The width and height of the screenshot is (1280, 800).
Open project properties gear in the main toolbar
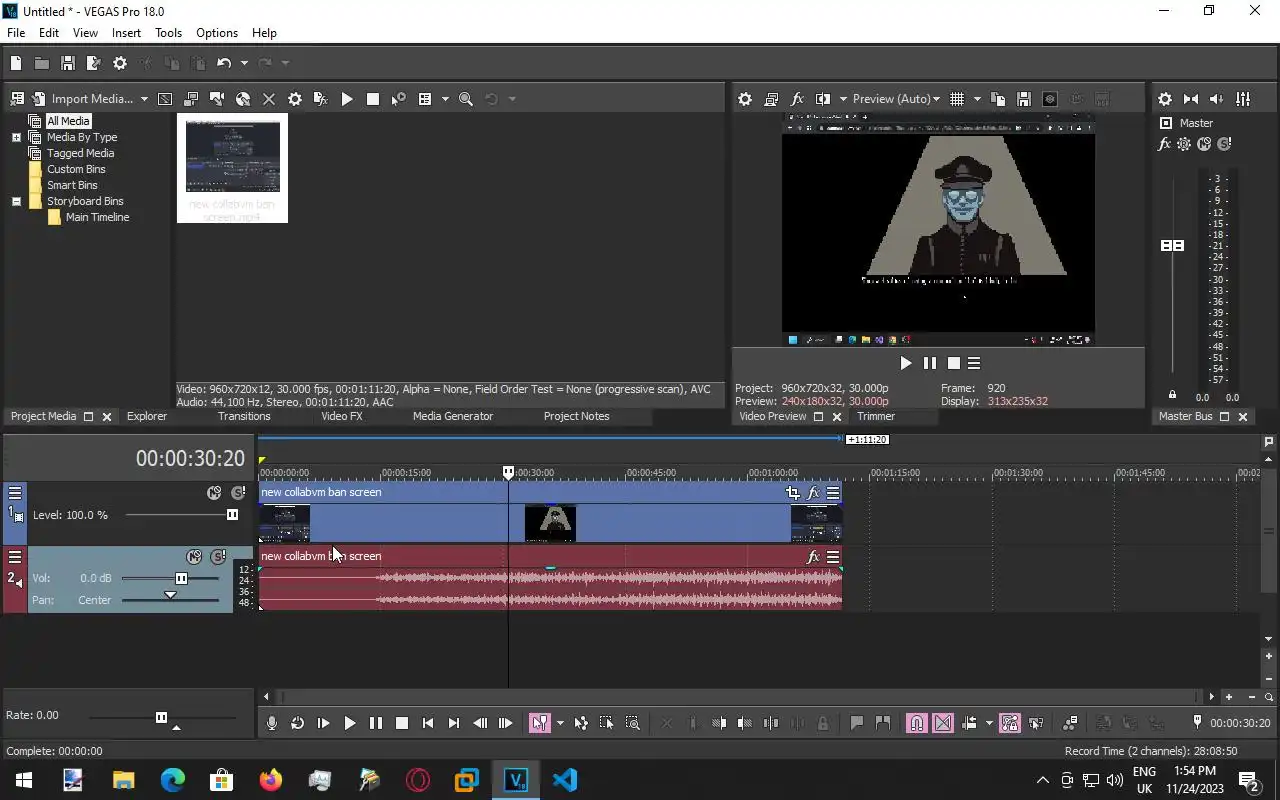tap(120, 63)
